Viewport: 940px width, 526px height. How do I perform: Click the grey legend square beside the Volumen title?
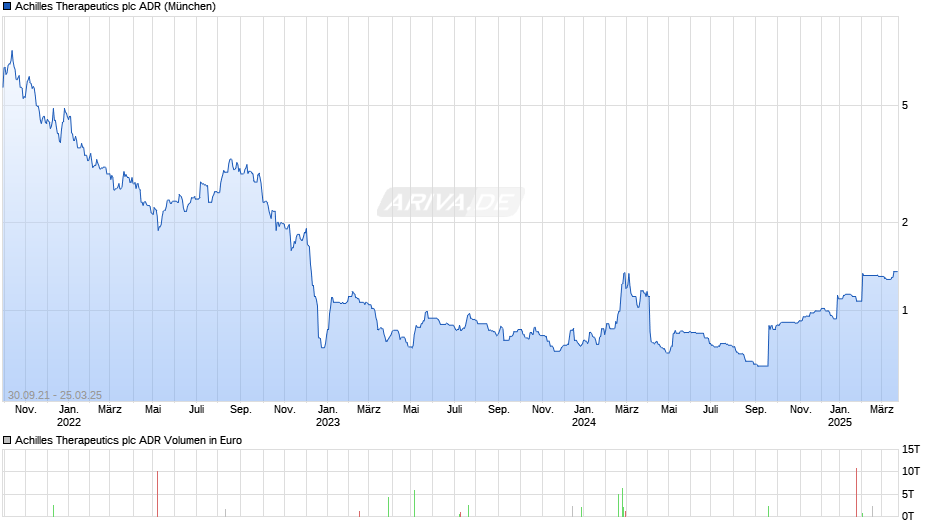pyautogui.click(x=7, y=440)
